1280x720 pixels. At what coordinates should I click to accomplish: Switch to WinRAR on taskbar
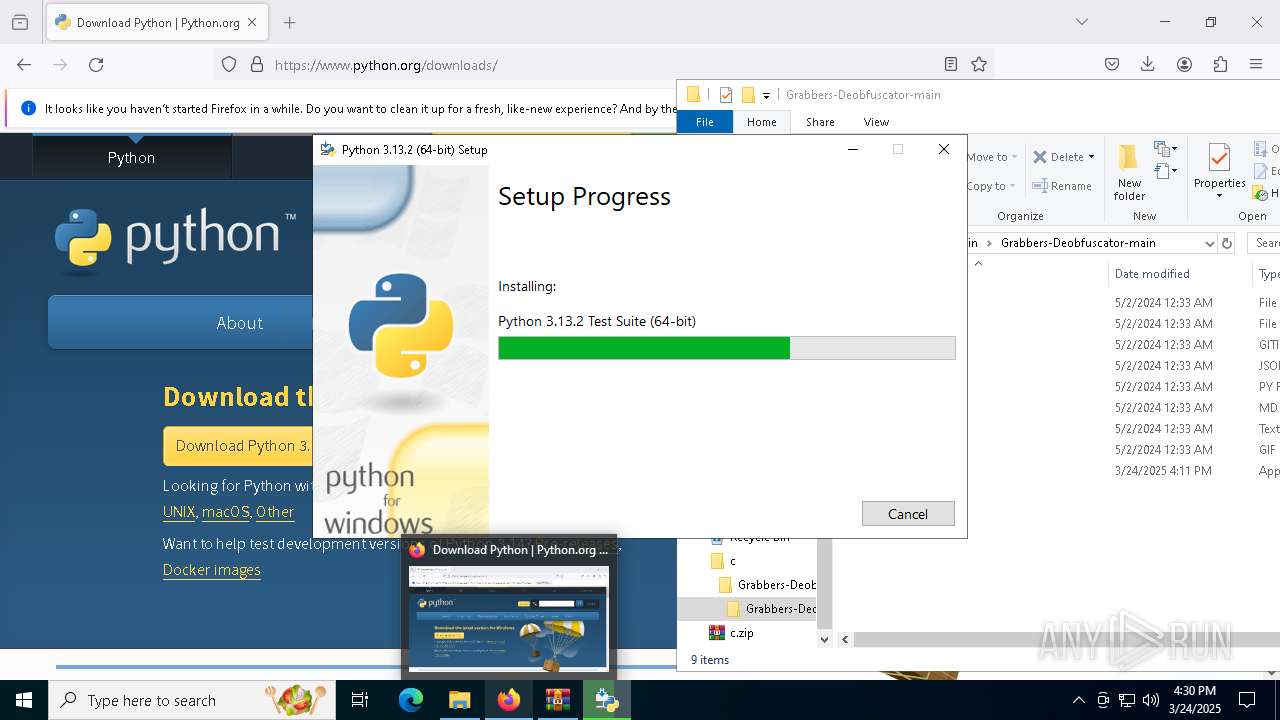557,700
